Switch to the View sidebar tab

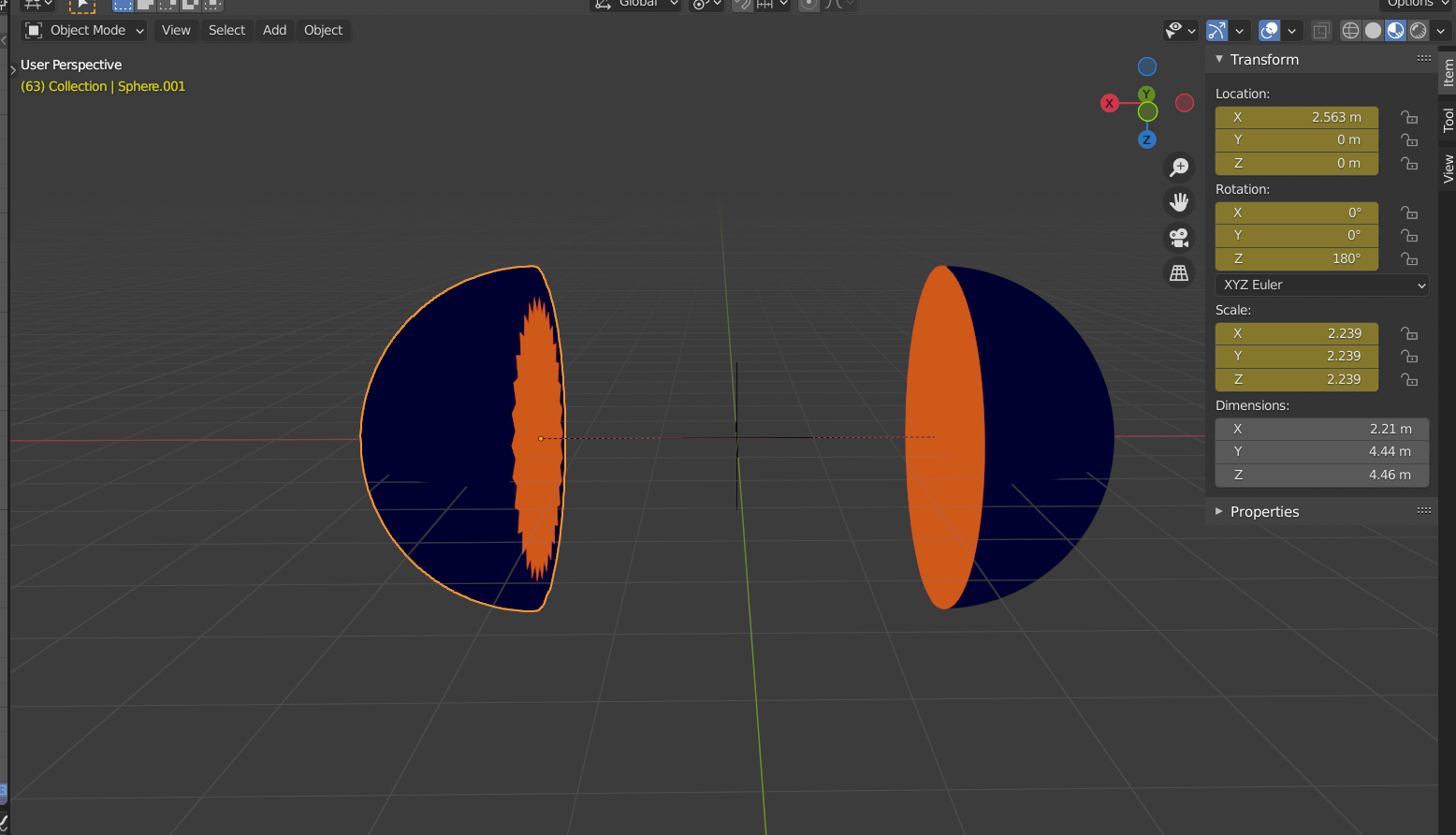click(1448, 168)
